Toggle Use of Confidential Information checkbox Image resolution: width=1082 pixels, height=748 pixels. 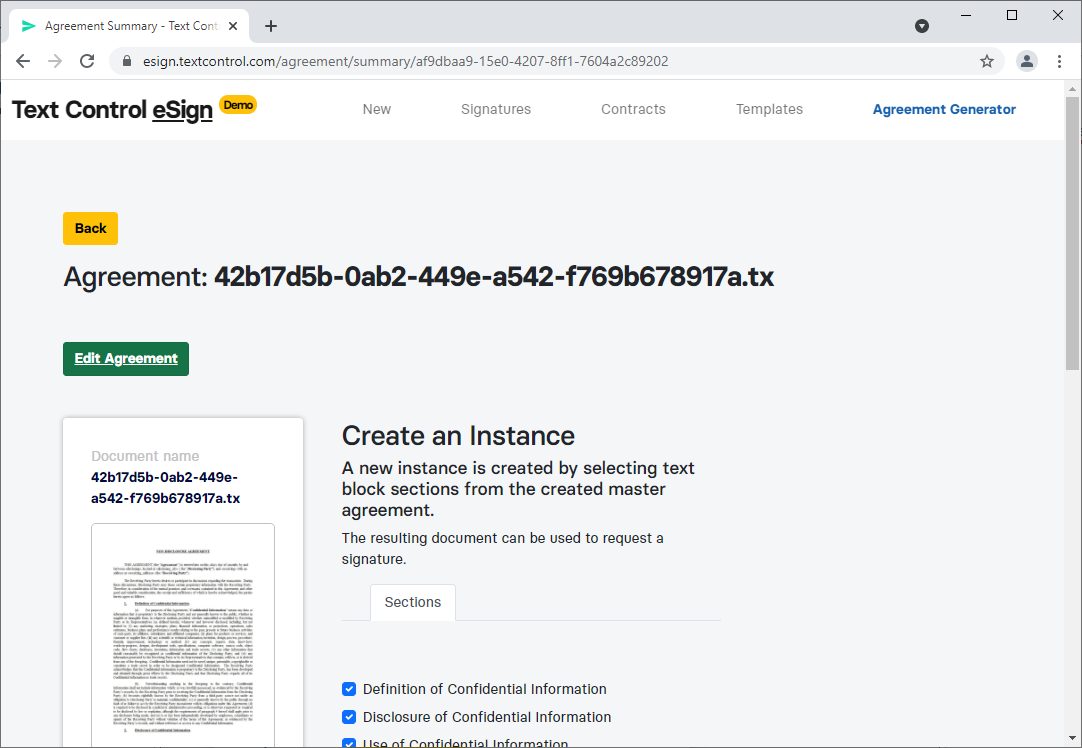349,743
